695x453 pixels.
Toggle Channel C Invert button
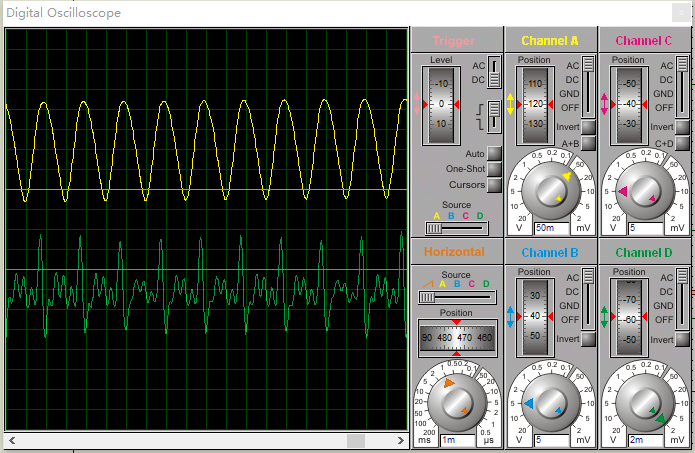tap(682, 127)
